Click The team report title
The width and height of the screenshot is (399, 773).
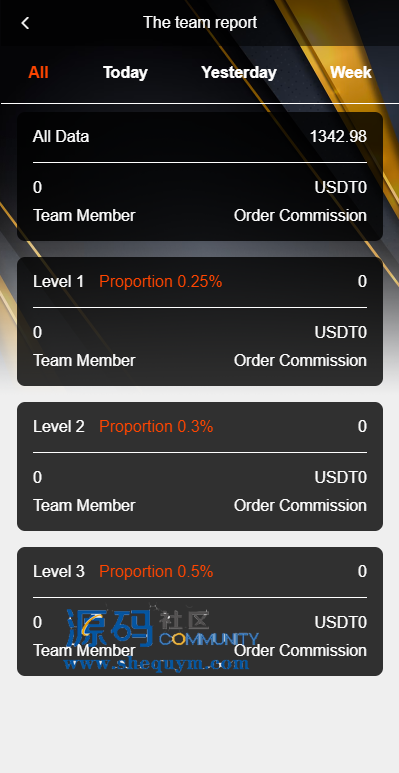tap(200, 23)
